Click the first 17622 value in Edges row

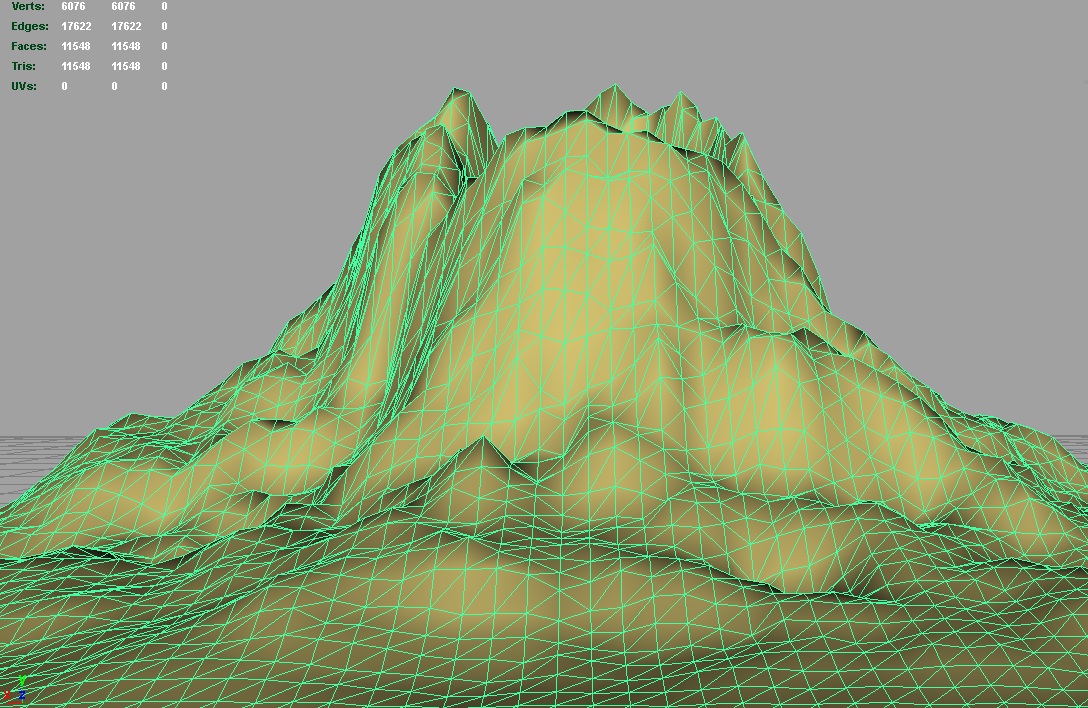tap(76, 26)
